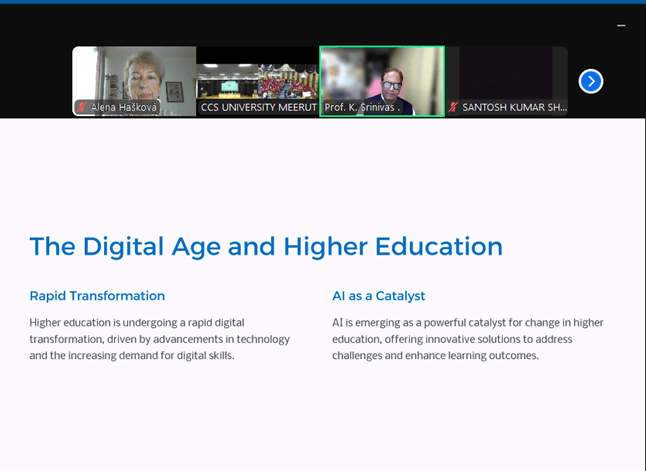Select the active speaker Prof. K. Srinivas video
This screenshot has width=646, height=471.
click(x=382, y=74)
